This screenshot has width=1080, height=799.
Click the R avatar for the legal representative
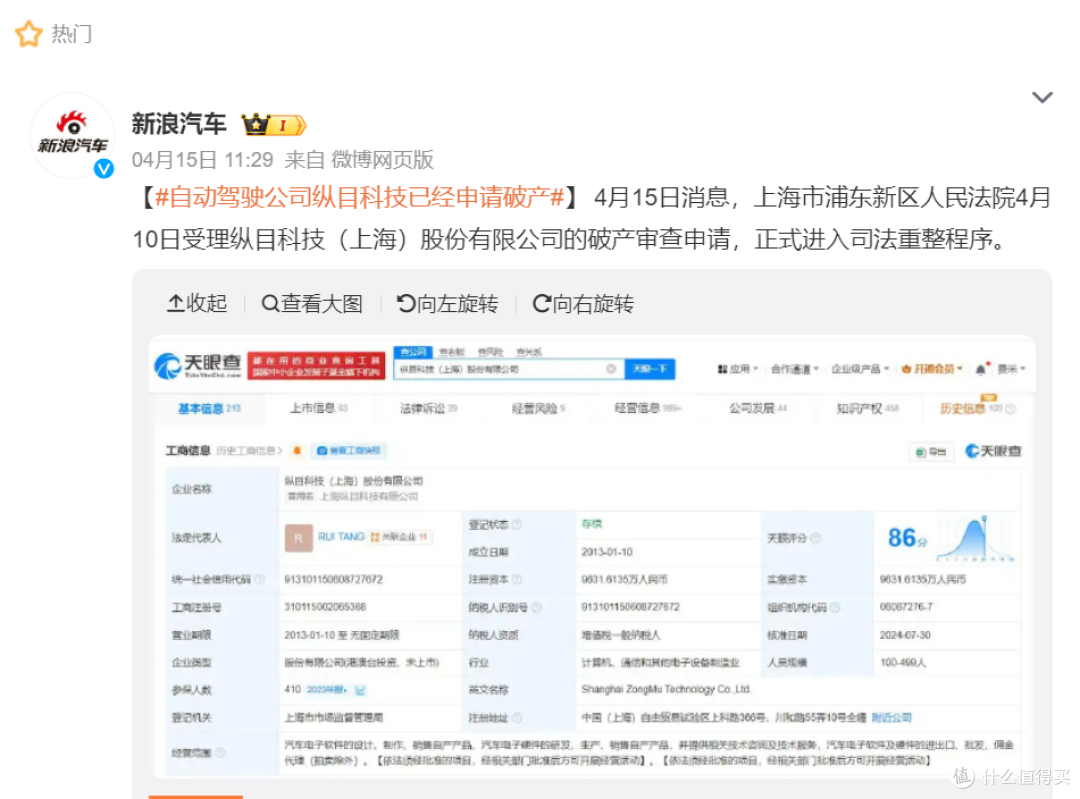[298, 538]
